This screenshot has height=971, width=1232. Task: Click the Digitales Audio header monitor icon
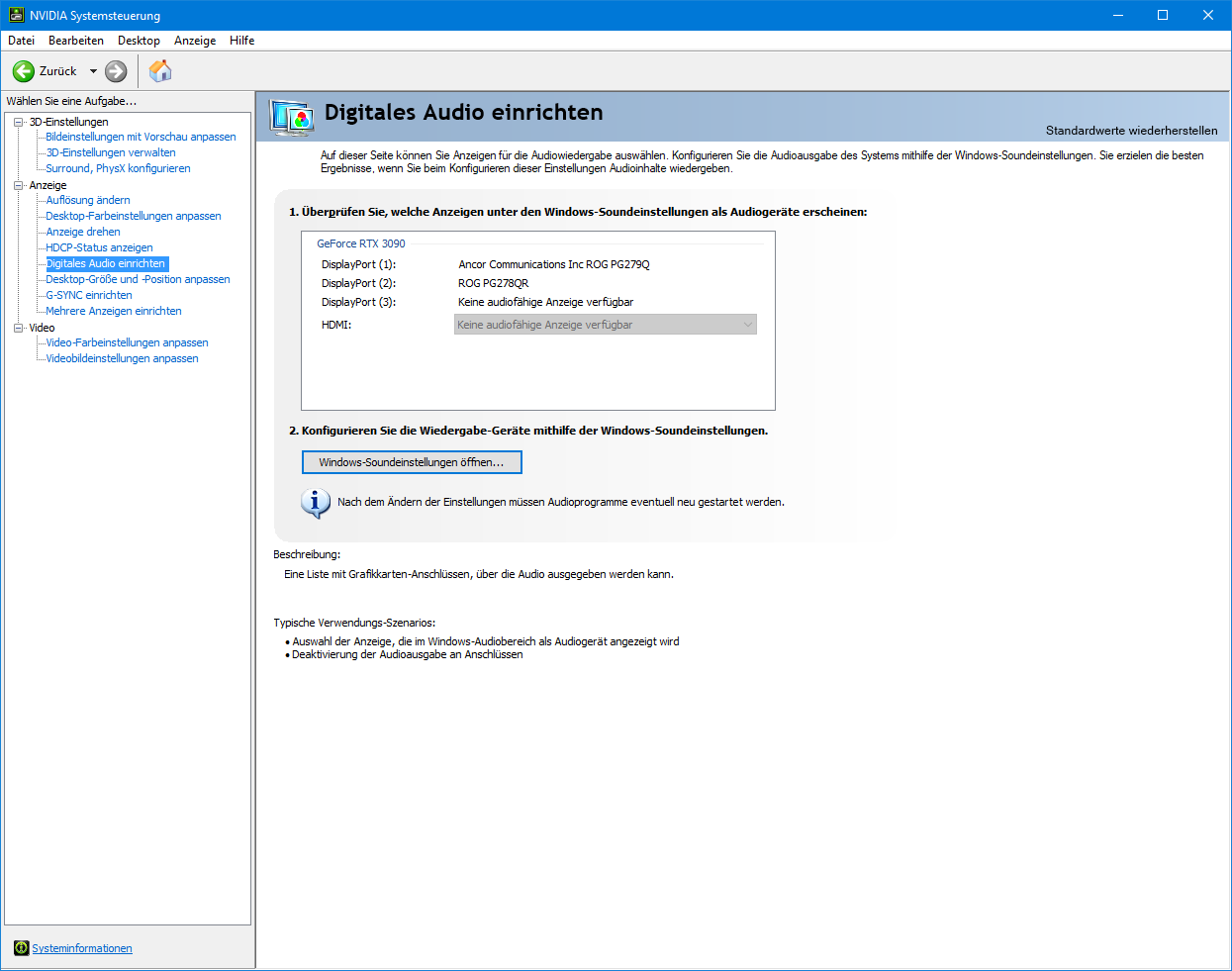point(292,117)
